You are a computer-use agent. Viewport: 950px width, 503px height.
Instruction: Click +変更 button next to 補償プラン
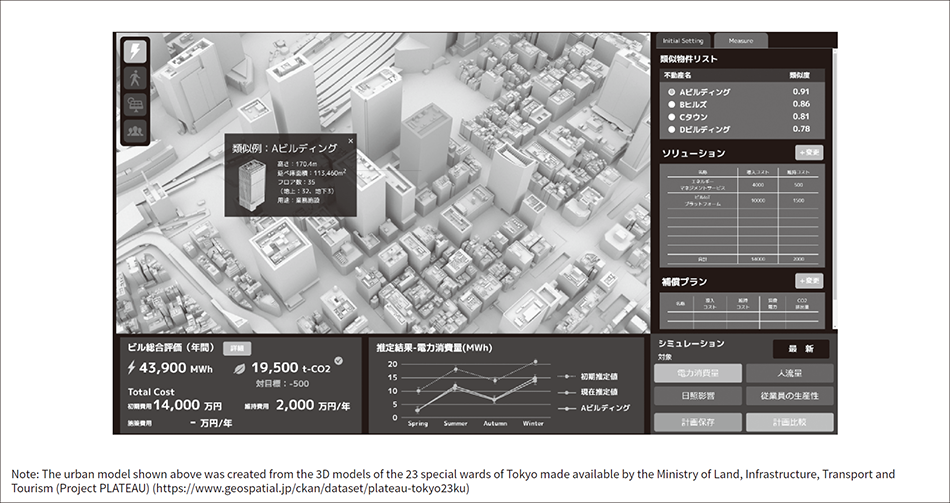(x=809, y=281)
